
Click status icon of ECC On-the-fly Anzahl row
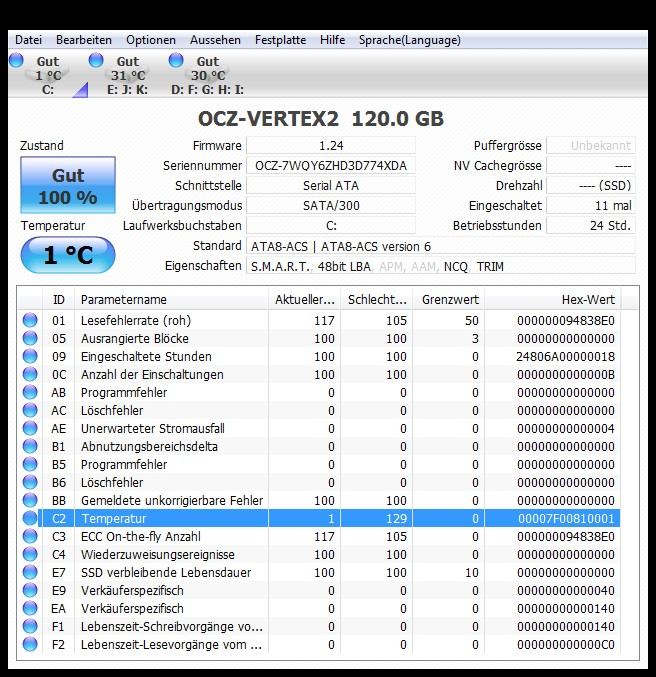(30, 536)
